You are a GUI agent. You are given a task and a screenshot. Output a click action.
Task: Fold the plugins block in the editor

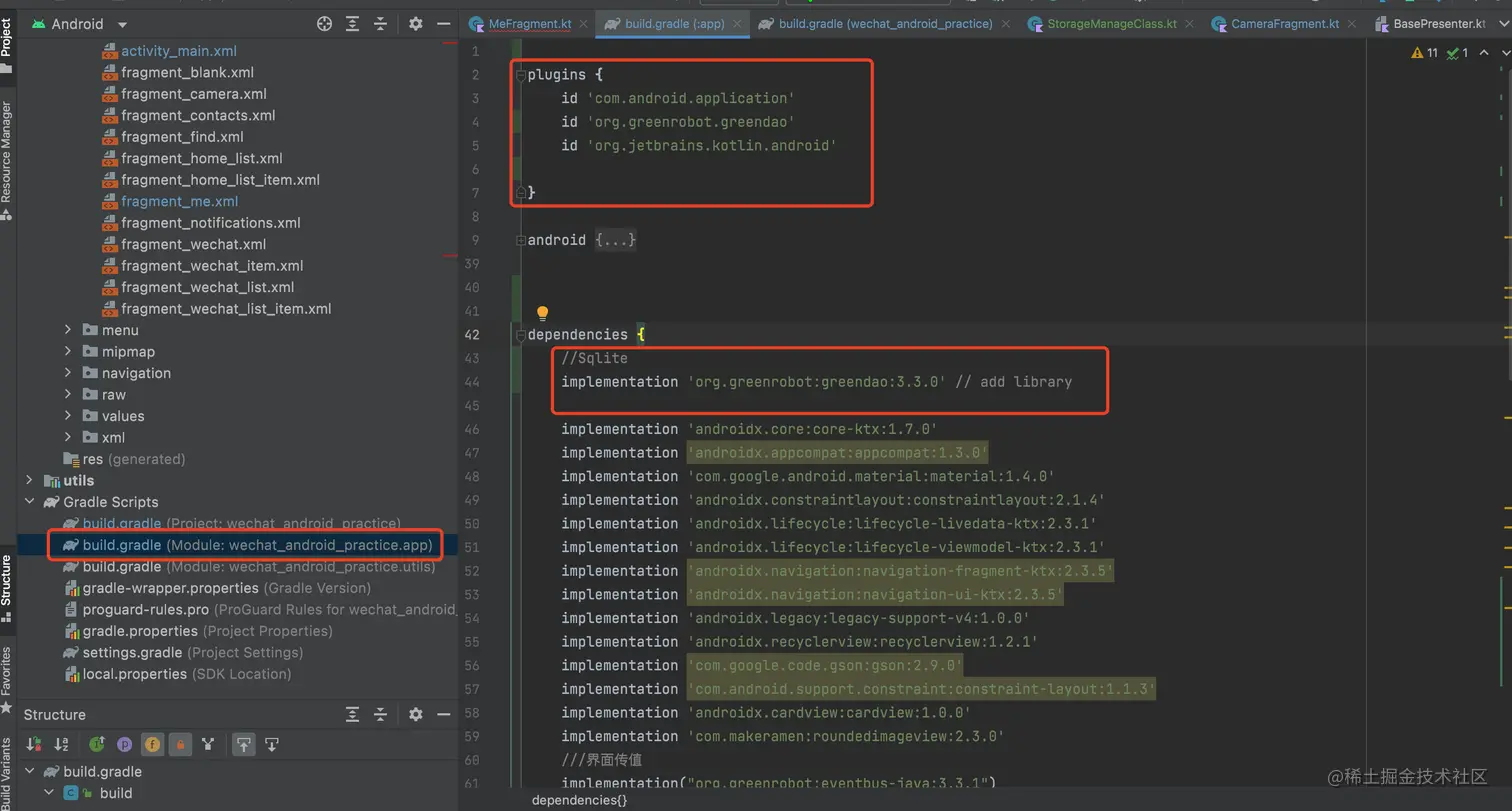520,75
